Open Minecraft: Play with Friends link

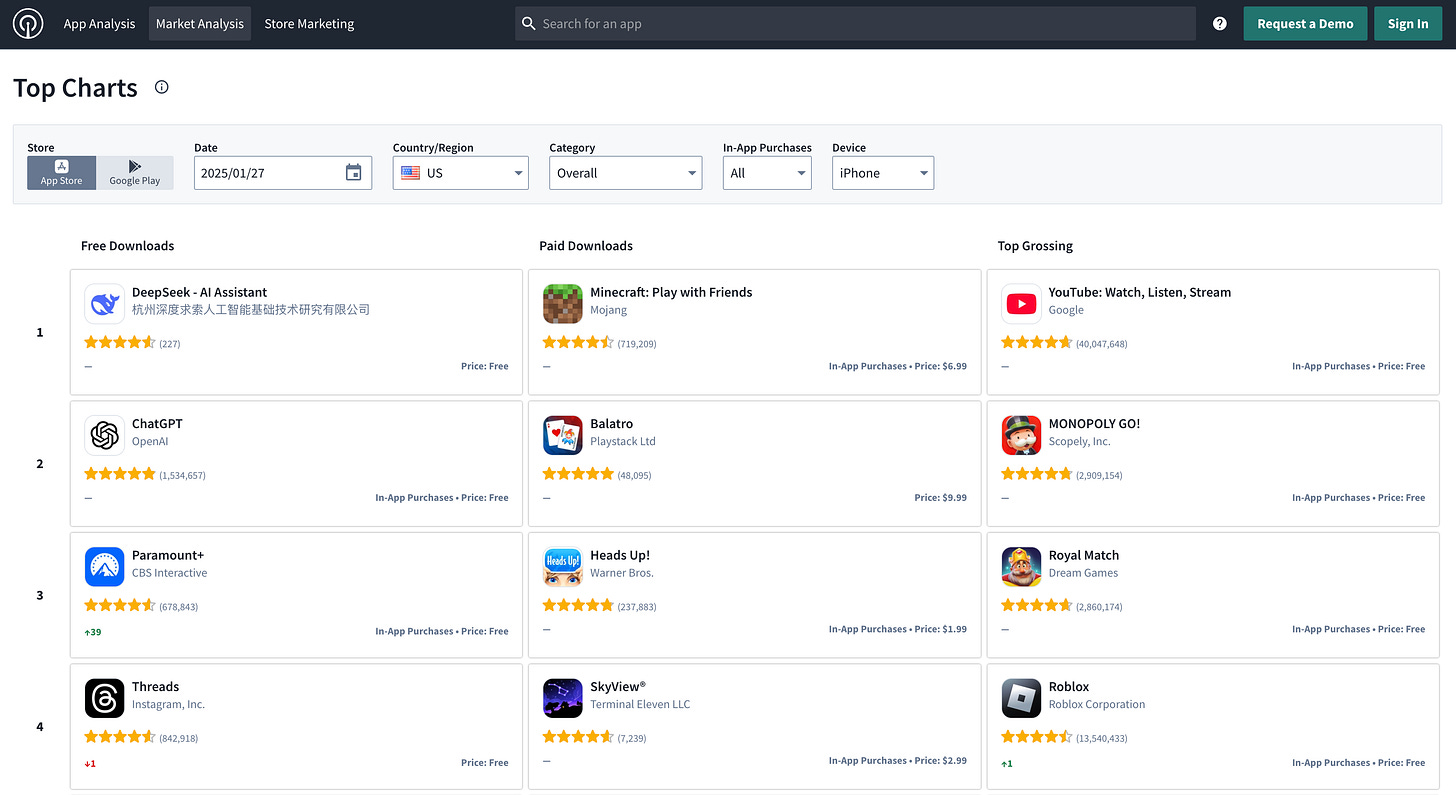tap(671, 292)
